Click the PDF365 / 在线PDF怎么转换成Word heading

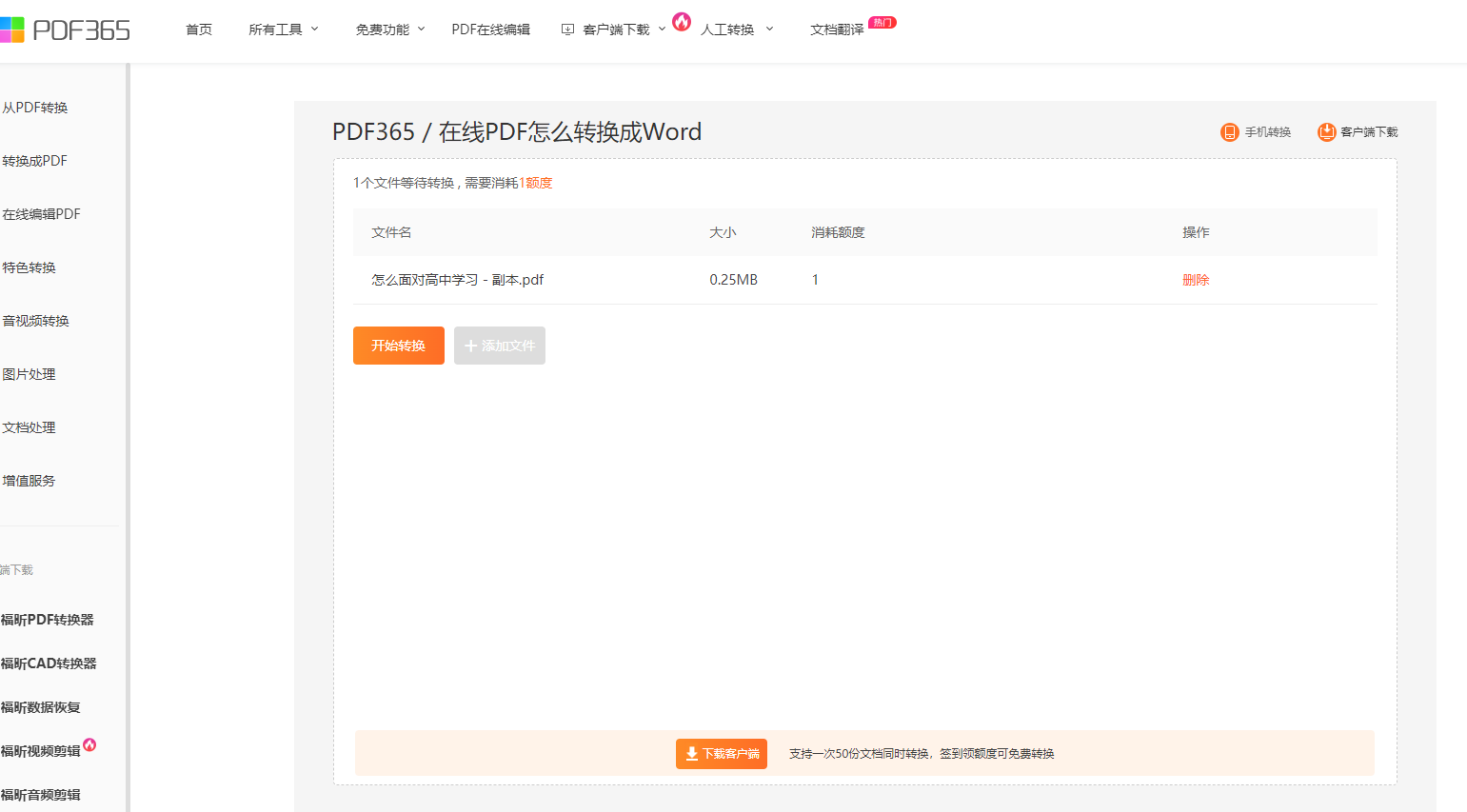[517, 131]
